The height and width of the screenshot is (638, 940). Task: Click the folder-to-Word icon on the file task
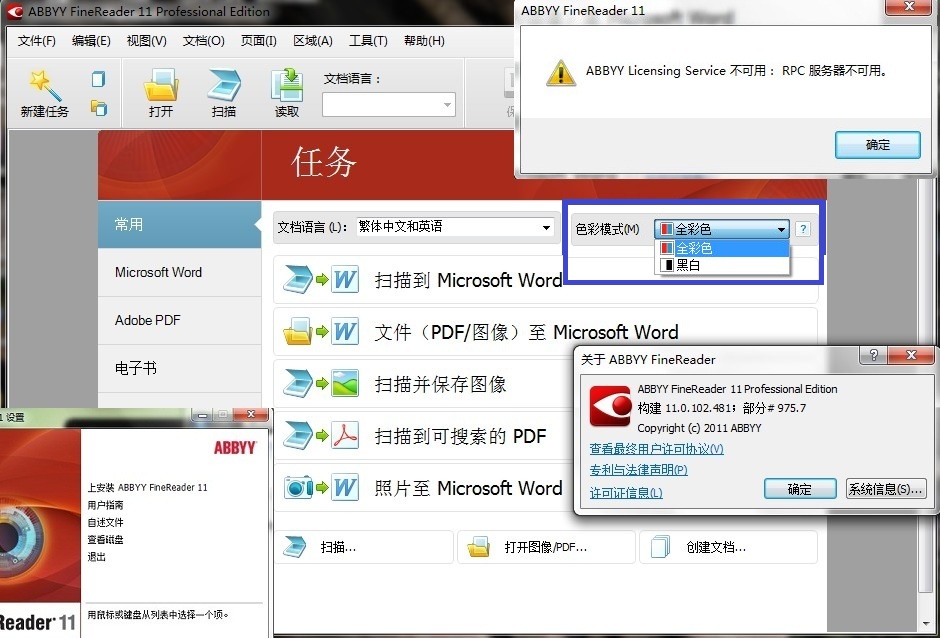pos(320,332)
